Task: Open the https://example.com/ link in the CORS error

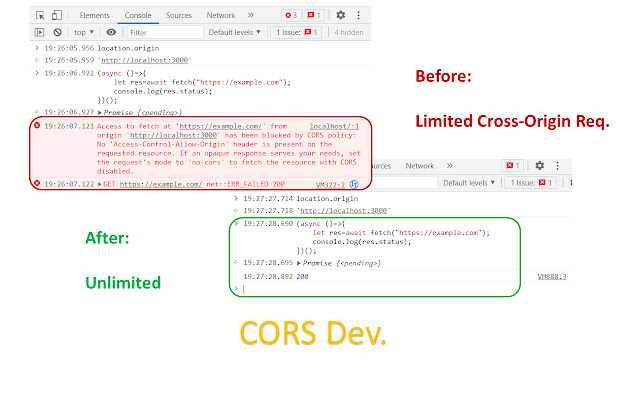Action: coord(220,126)
